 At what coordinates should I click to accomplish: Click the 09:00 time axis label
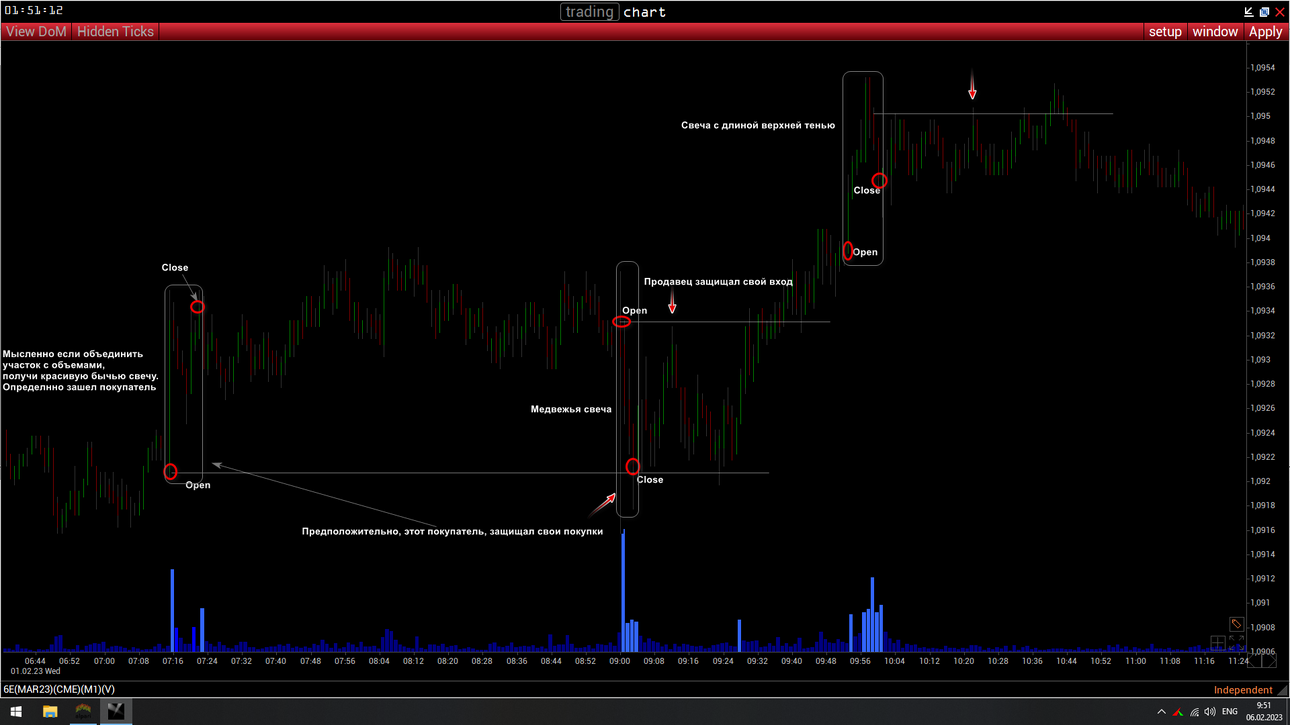click(x=620, y=661)
